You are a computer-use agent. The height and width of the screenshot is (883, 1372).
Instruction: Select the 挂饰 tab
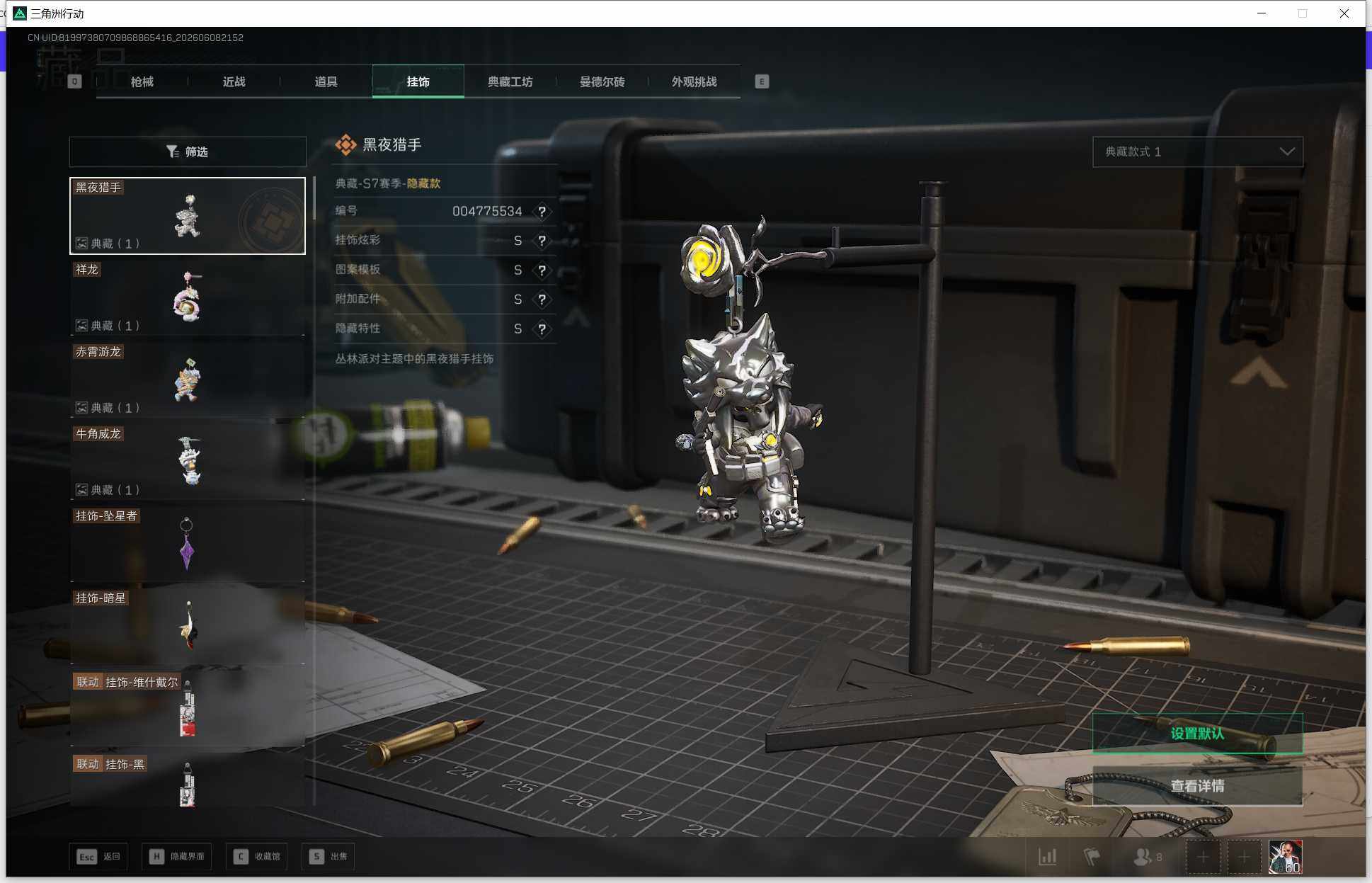(x=418, y=81)
